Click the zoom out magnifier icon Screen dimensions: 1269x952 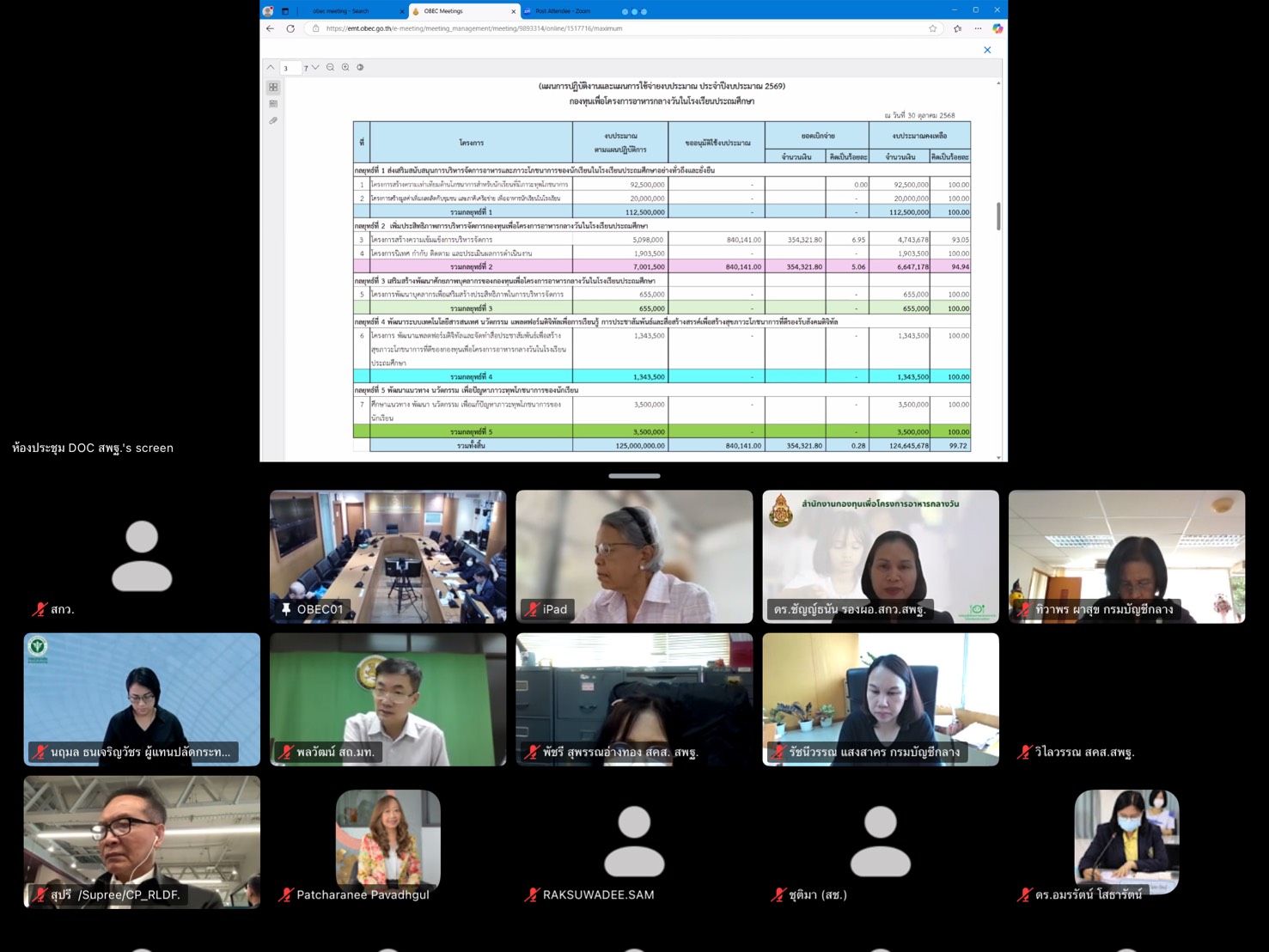click(330, 67)
